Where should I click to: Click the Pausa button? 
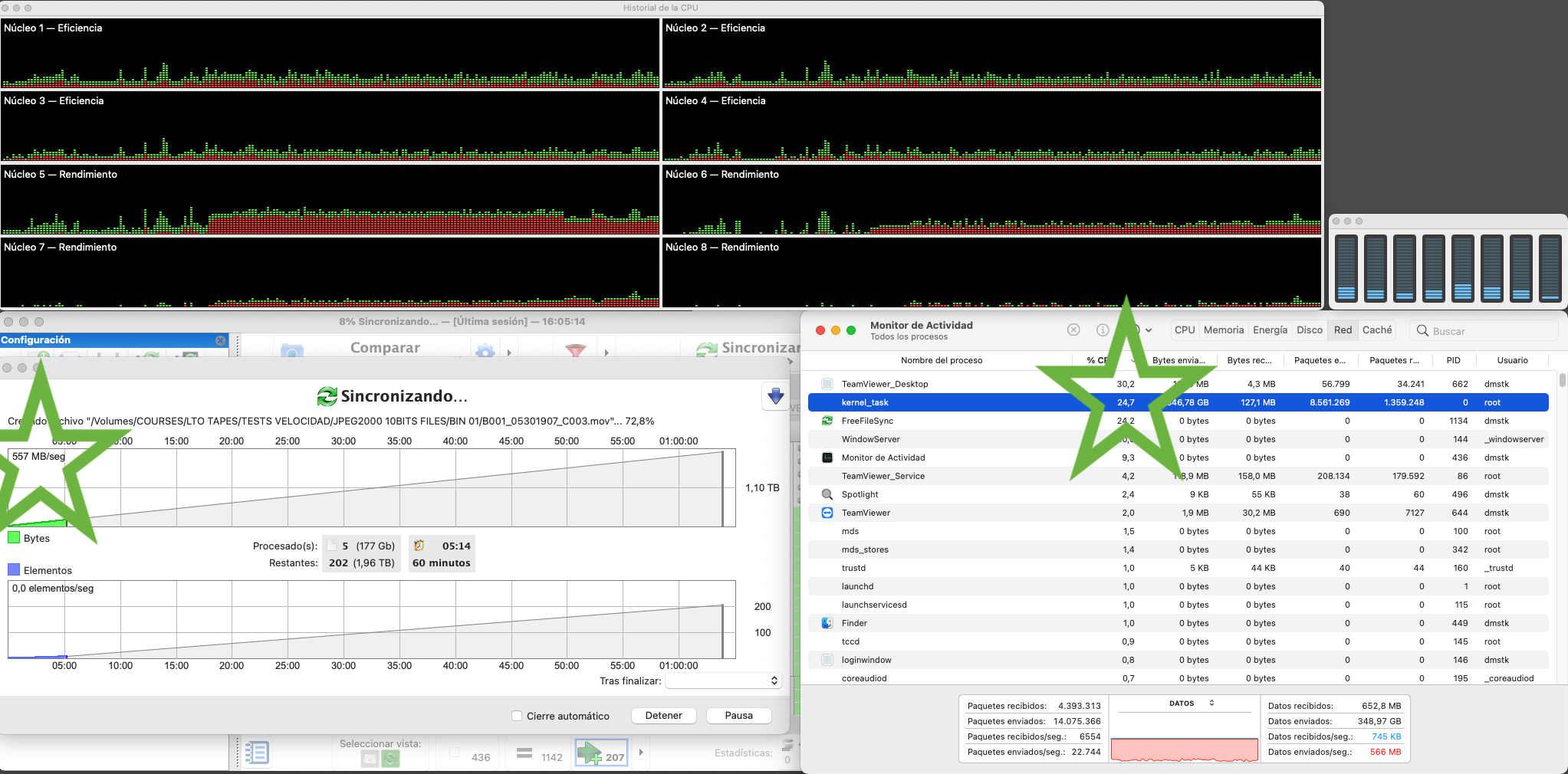click(x=739, y=715)
